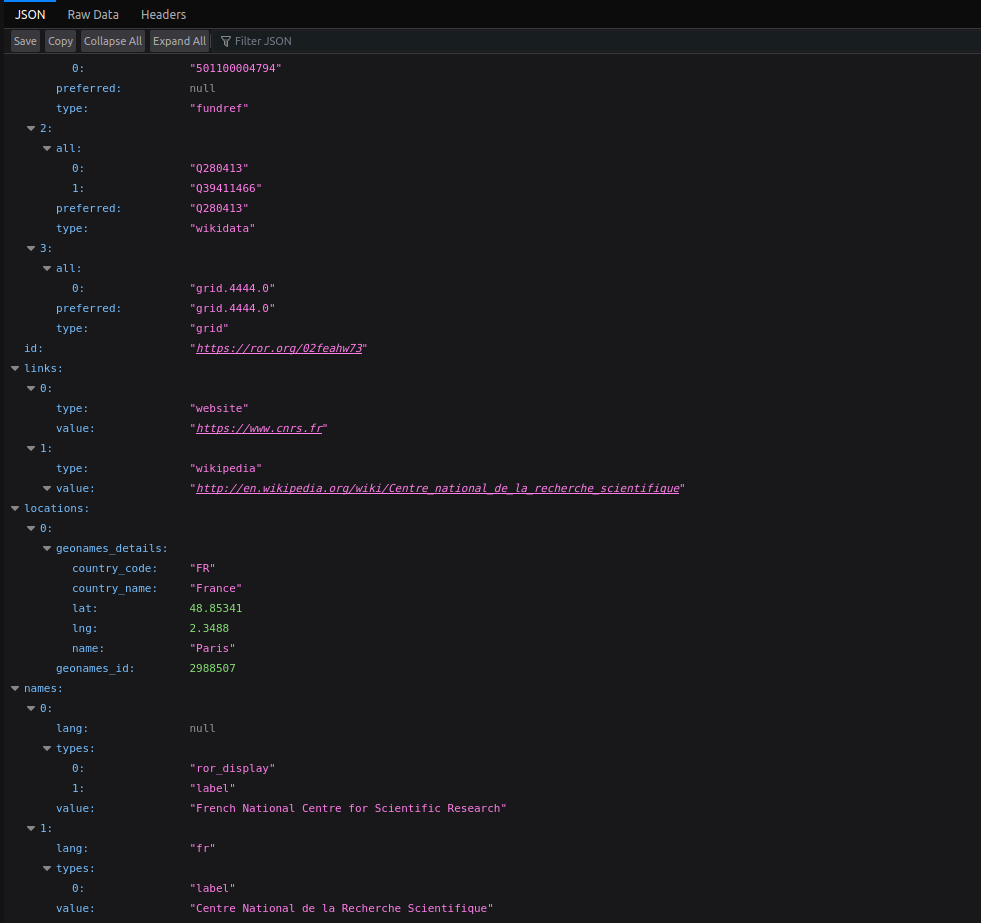Screen dimensions: 981x923
Task: Click the Expand All button
Action: coord(179,41)
